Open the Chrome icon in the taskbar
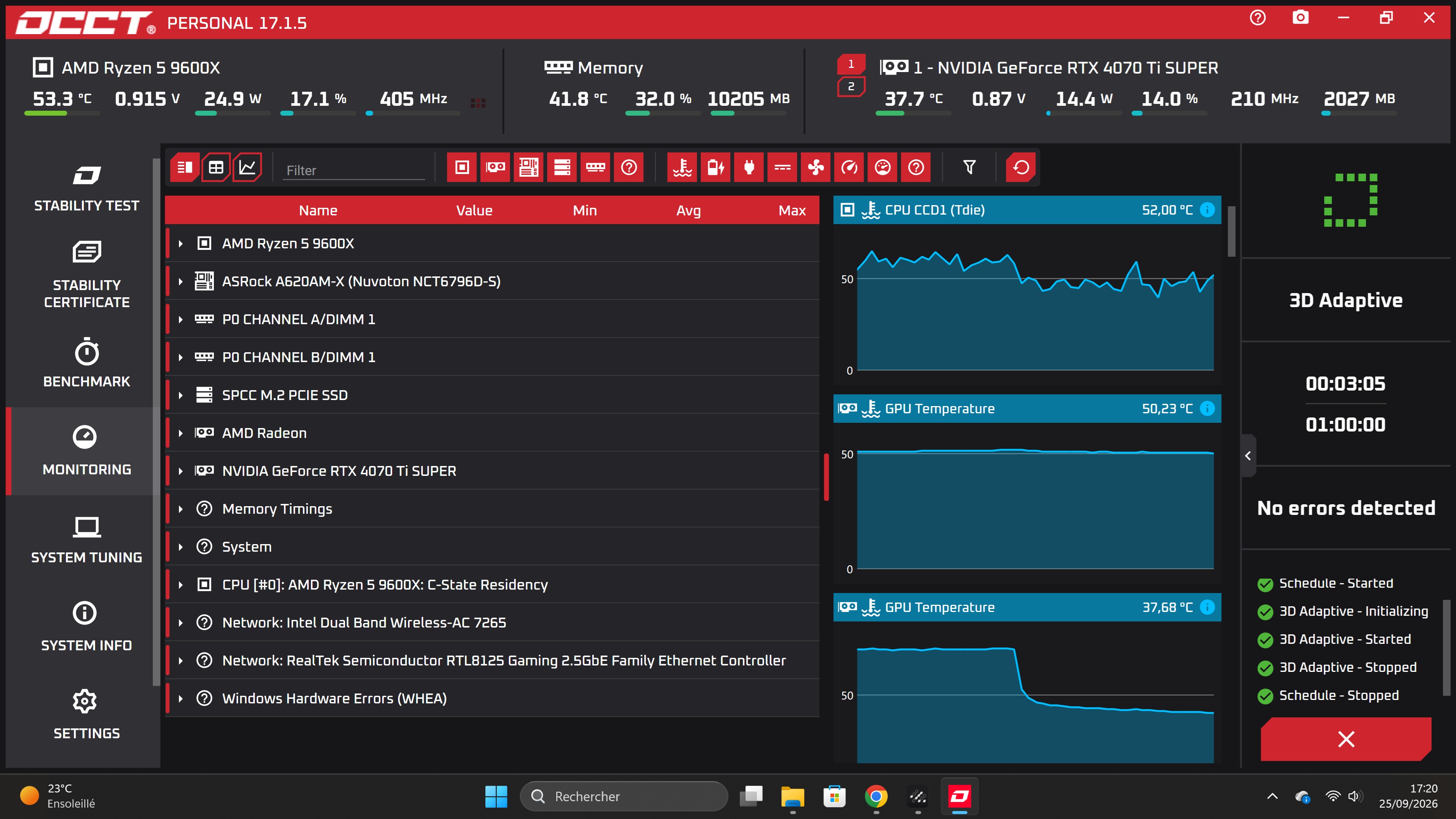This screenshot has height=819, width=1456. point(876,796)
